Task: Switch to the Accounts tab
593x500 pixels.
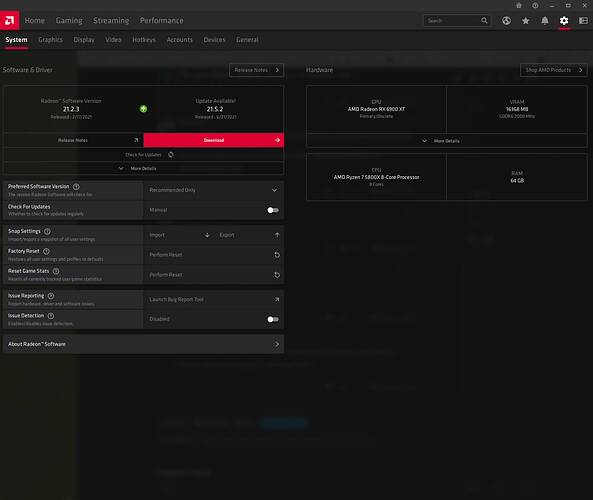Action: pyautogui.click(x=180, y=40)
